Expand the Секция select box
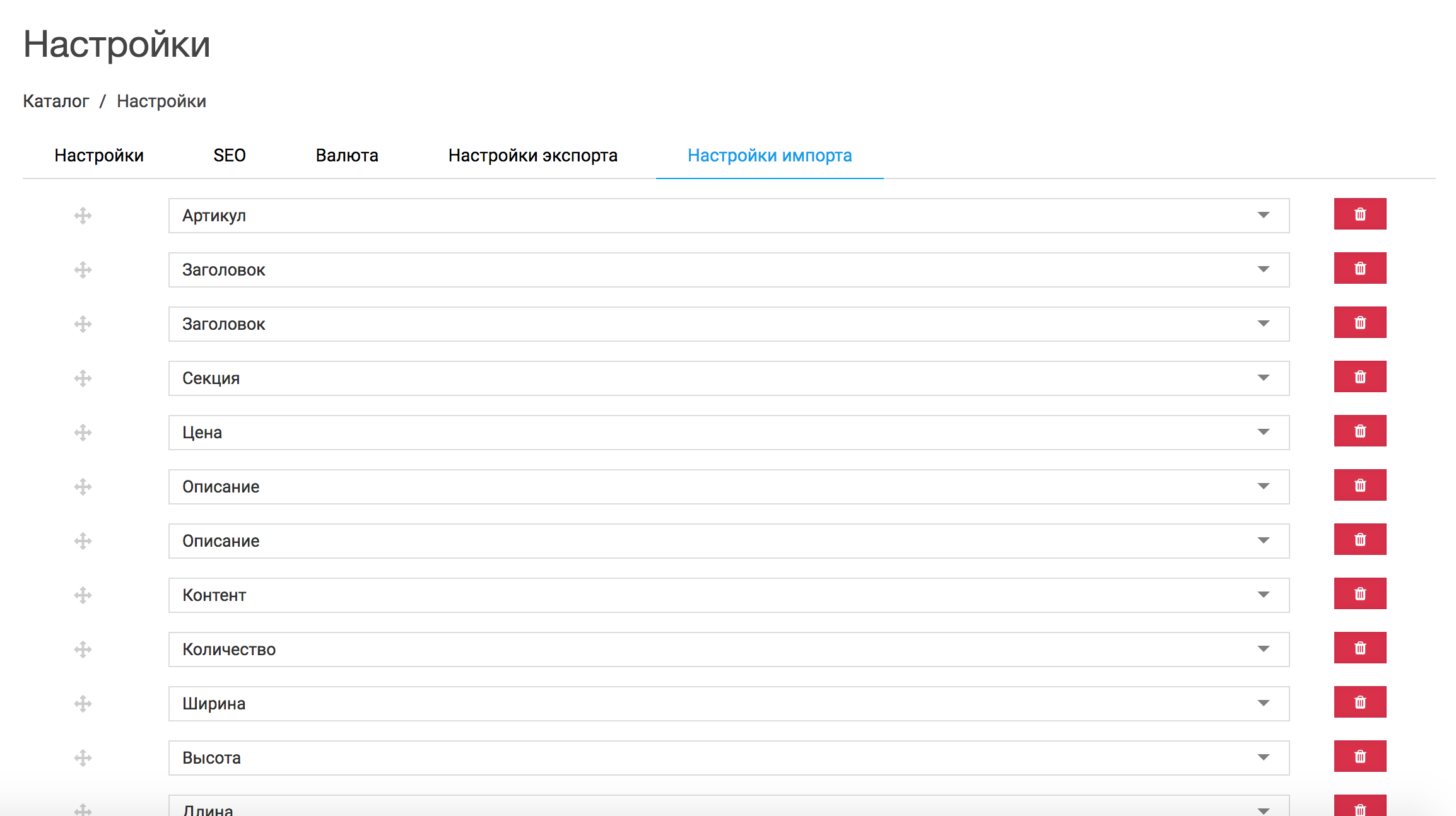Viewport: 1456px width, 816px height. pyautogui.click(x=1263, y=378)
